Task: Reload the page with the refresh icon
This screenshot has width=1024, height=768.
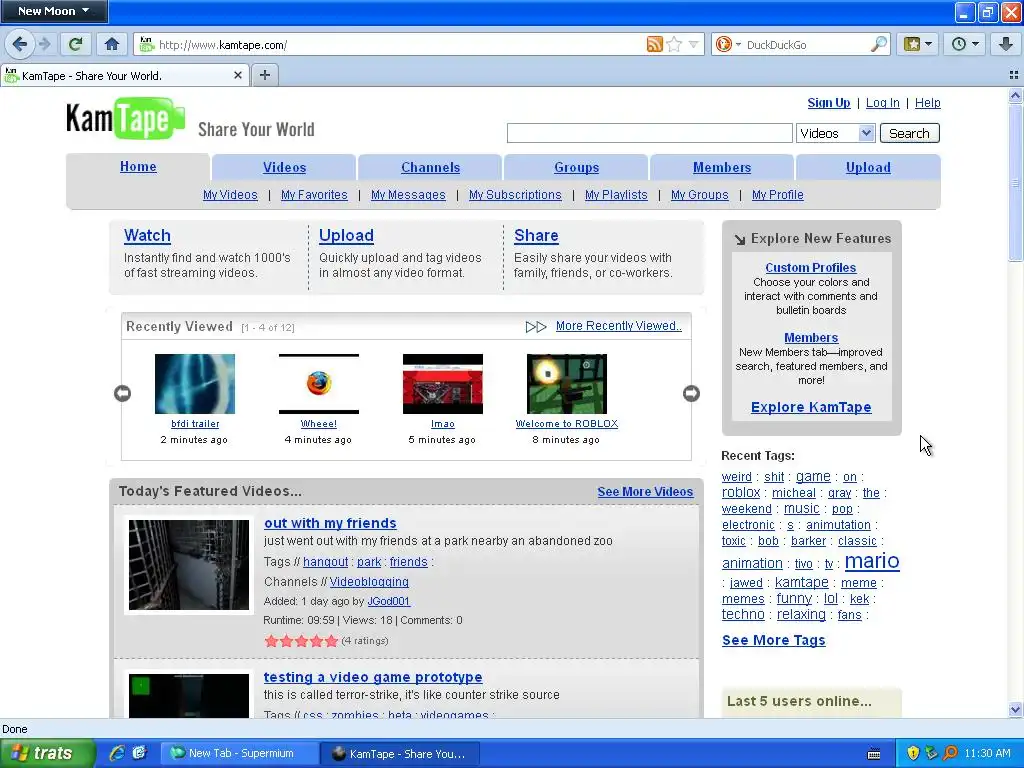Action: click(76, 44)
